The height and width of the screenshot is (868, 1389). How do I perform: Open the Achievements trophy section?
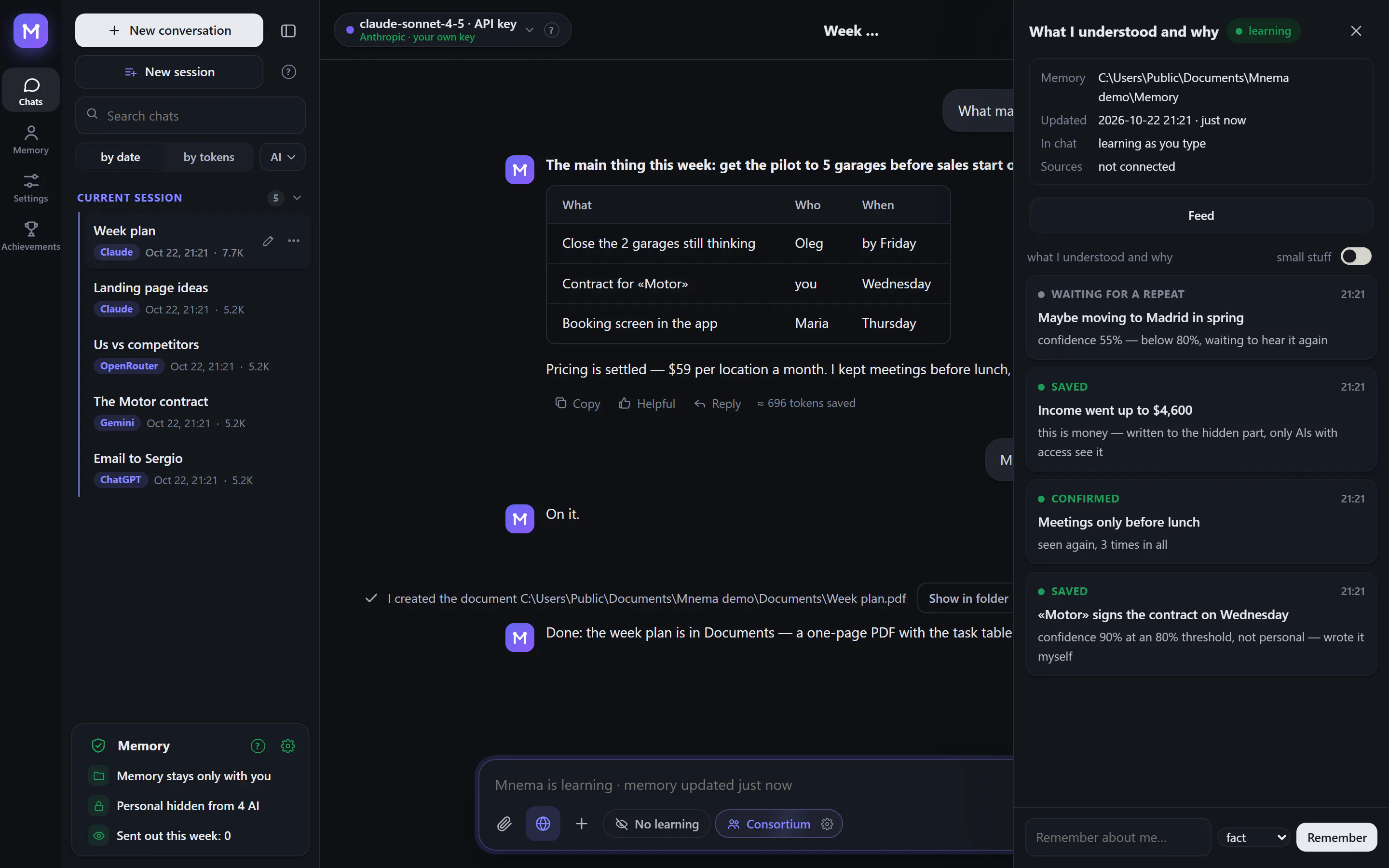click(x=31, y=236)
